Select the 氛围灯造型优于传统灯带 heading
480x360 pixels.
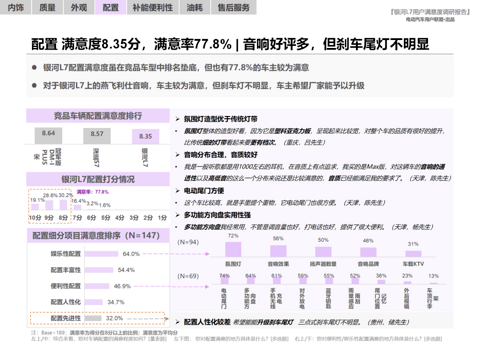pyautogui.click(x=220, y=119)
